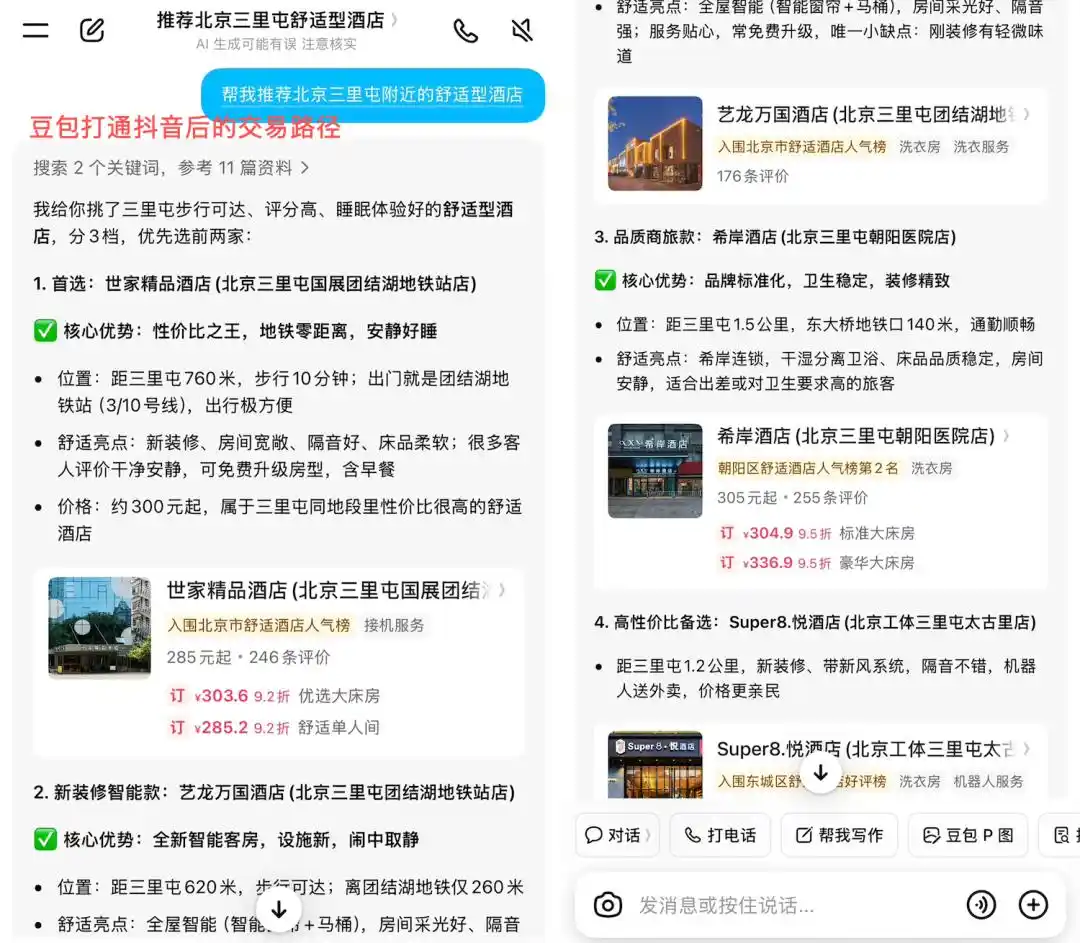
Task: Tap 285元起 · 246条评价 text
Action: tap(249, 658)
